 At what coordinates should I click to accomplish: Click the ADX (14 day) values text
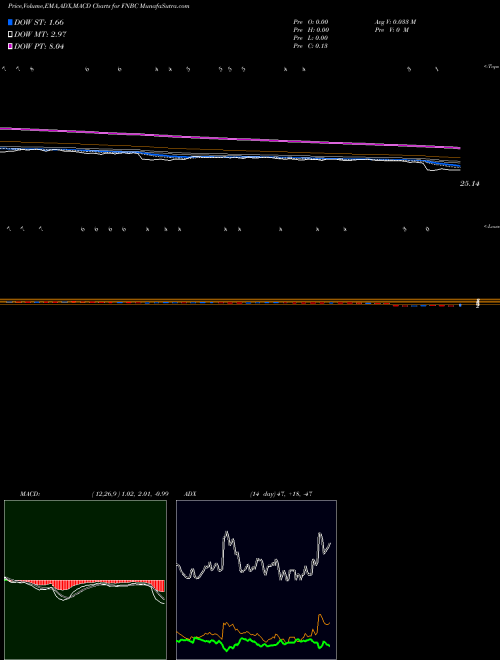click(281, 494)
